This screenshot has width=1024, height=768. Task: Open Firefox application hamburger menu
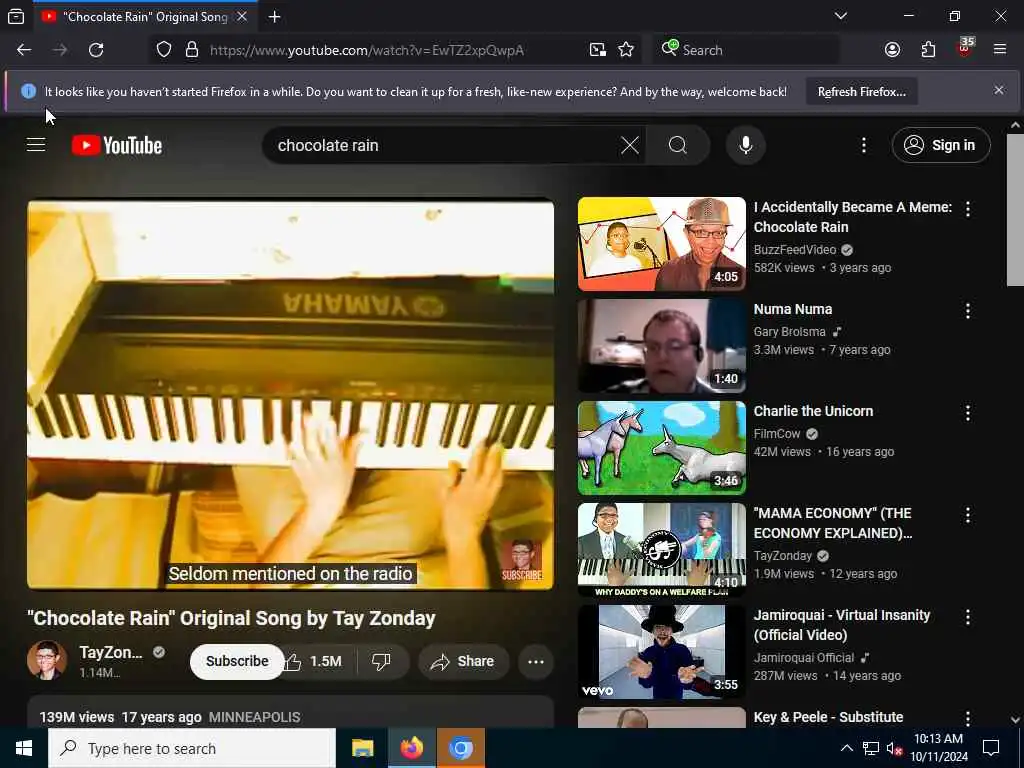point(1000,50)
